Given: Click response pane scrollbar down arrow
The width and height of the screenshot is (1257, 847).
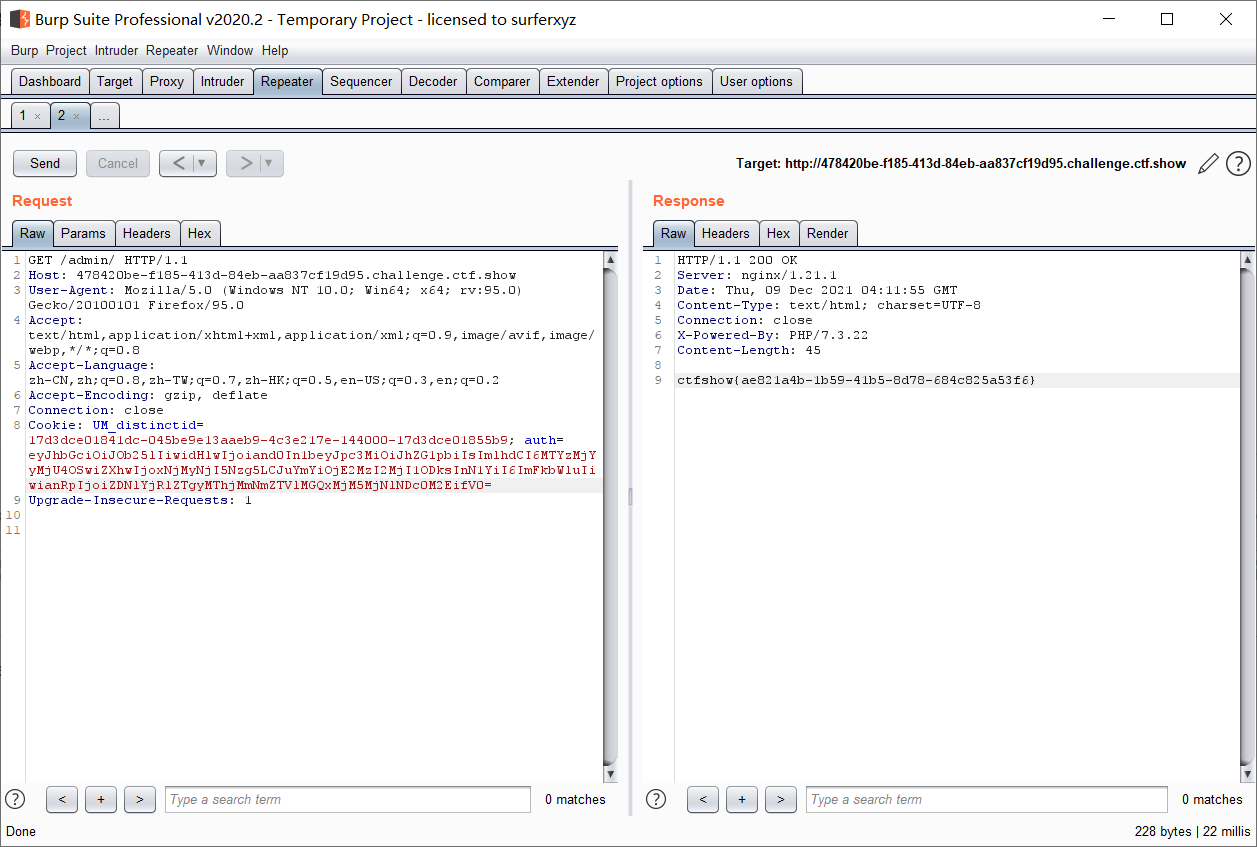Looking at the screenshot, I should [x=1247, y=775].
